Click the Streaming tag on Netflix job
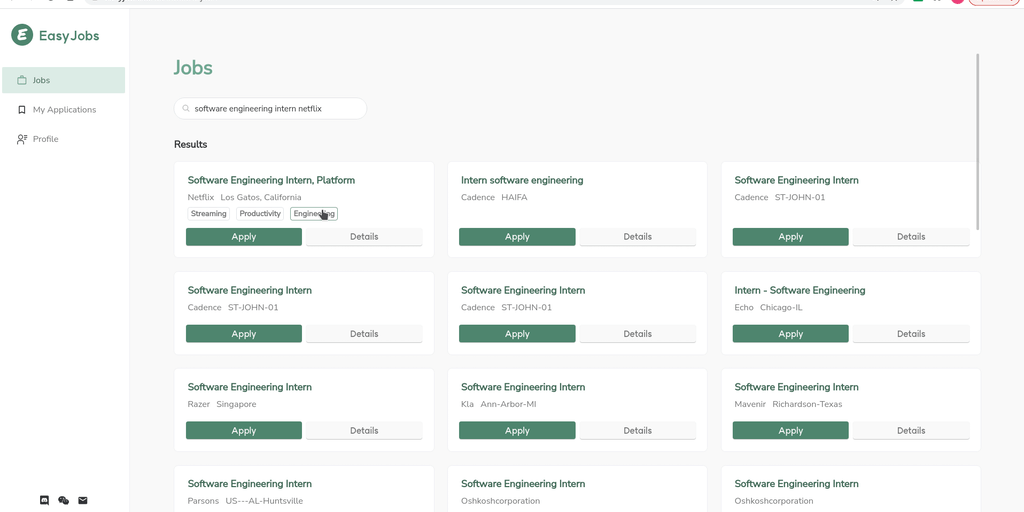 pos(209,214)
